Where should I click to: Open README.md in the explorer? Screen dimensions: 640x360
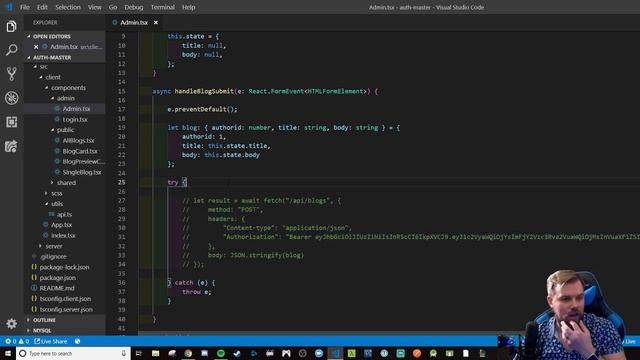(57, 288)
